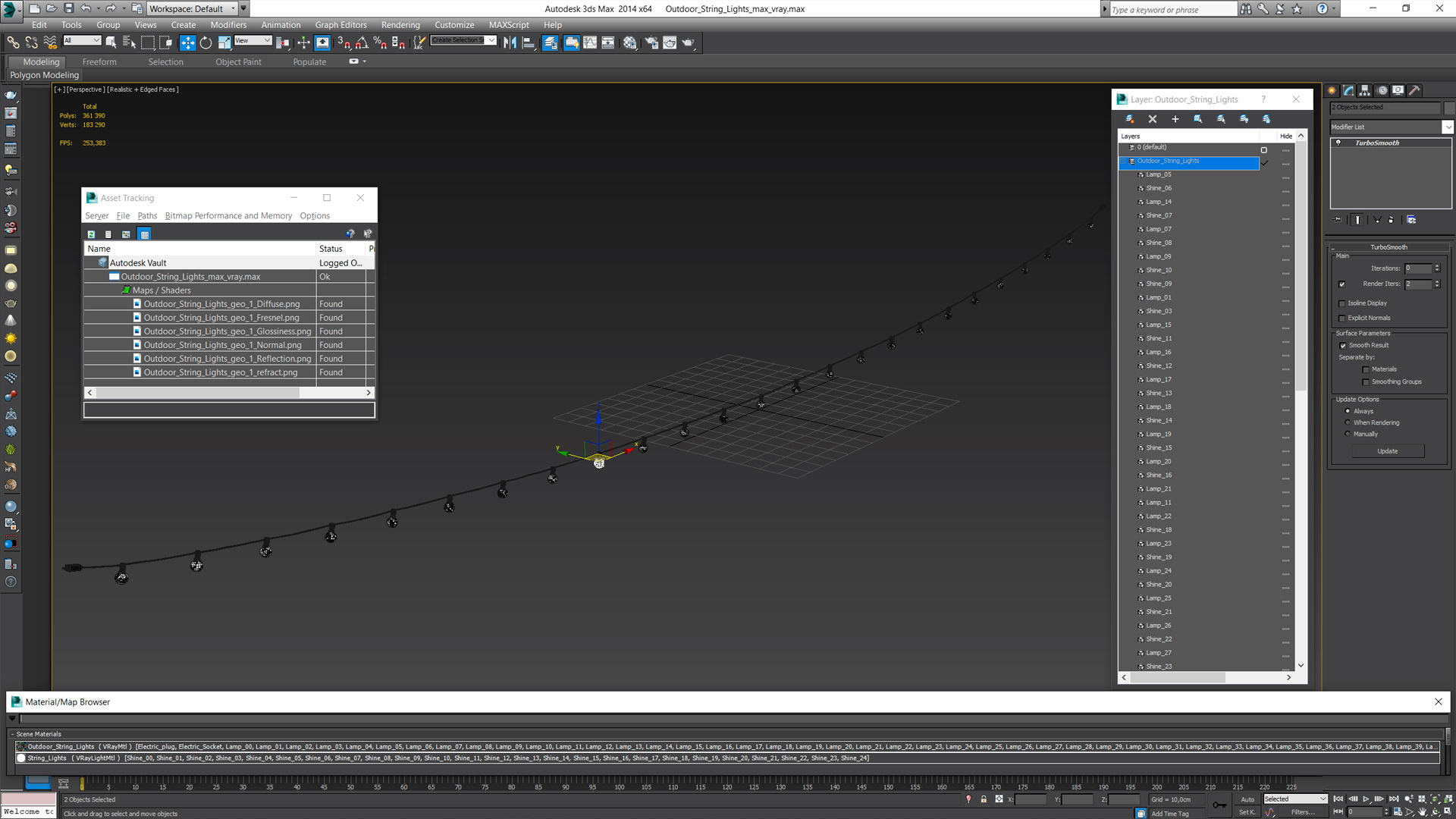The height and width of the screenshot is (819, 1456).
Task: Open the Create command panel tab
Action: click(x=1332, y=90)
